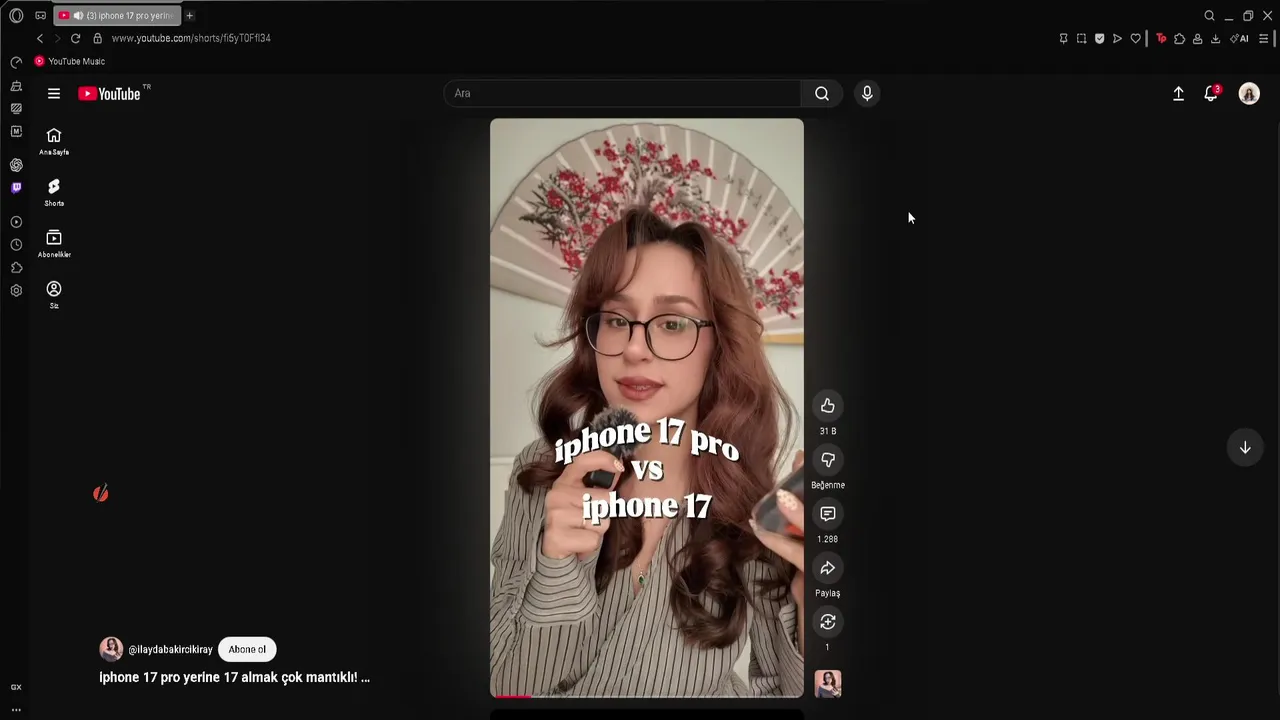Viewport: 1280px width, 720px height.
Task: Dislike the short (Beğenme)
Action: 828,459
